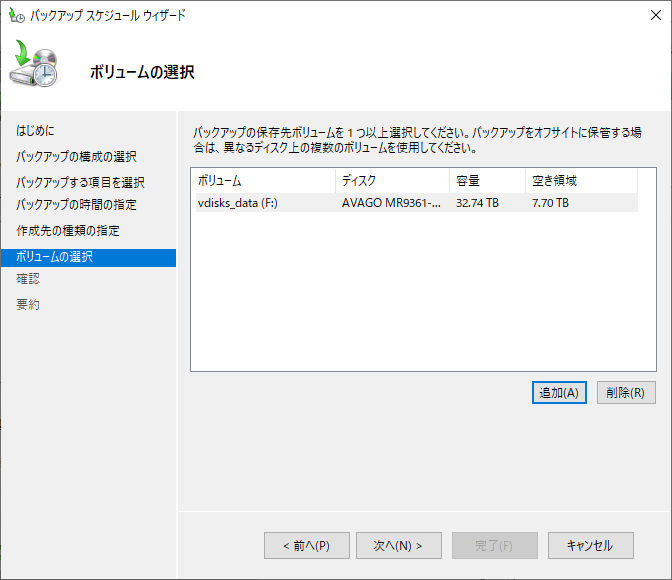Go to the はじめに step
This screenshot has height=580, width=672.
tap(35, 130)
